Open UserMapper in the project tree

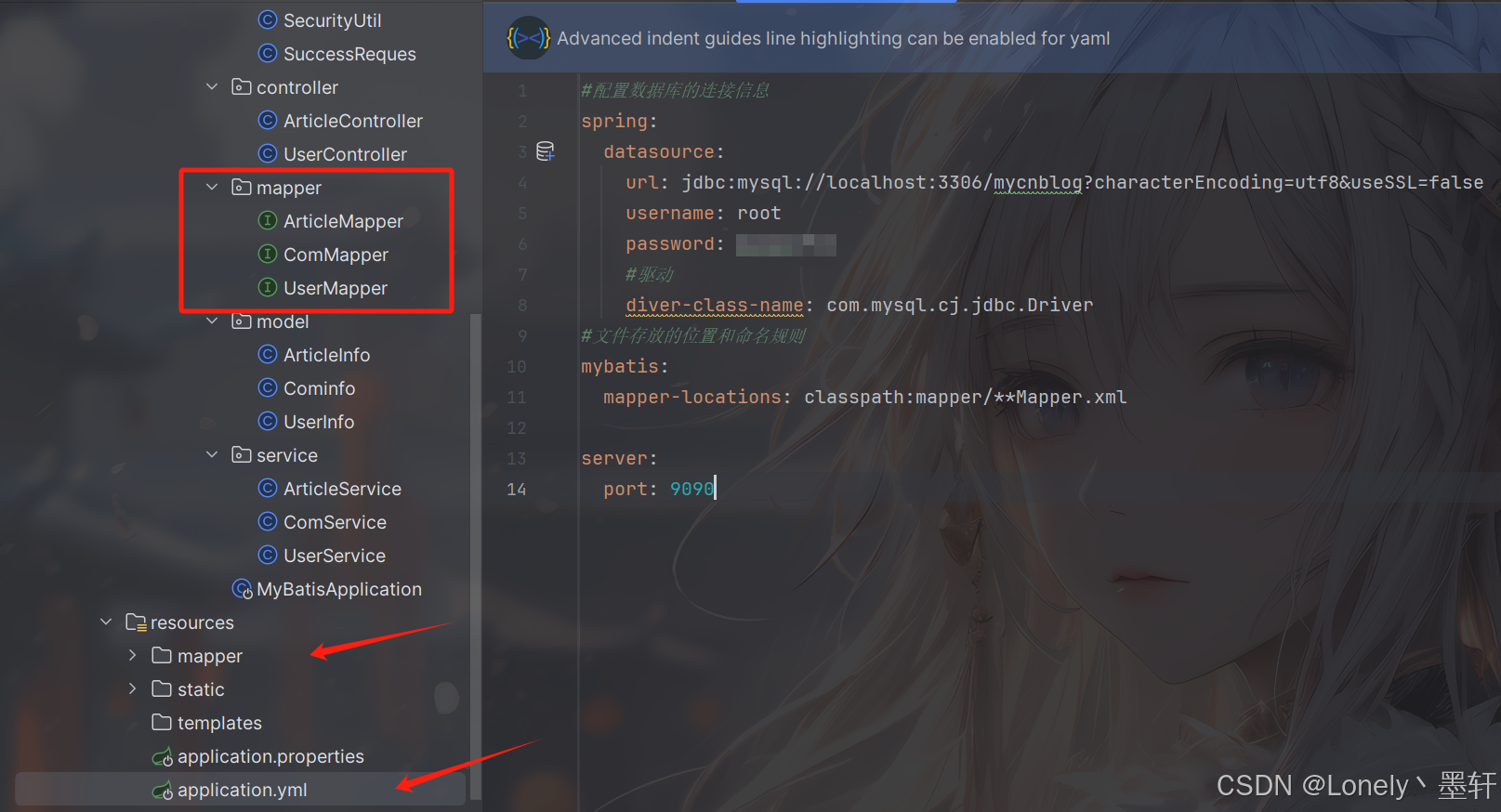pyautogui.click(x=336, y=288)
